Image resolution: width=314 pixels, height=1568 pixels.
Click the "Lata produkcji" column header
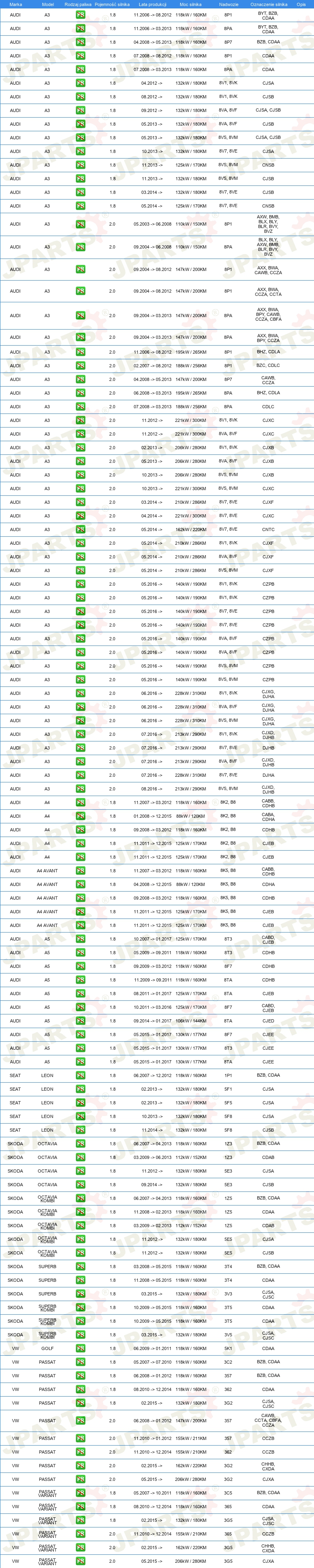152,4
